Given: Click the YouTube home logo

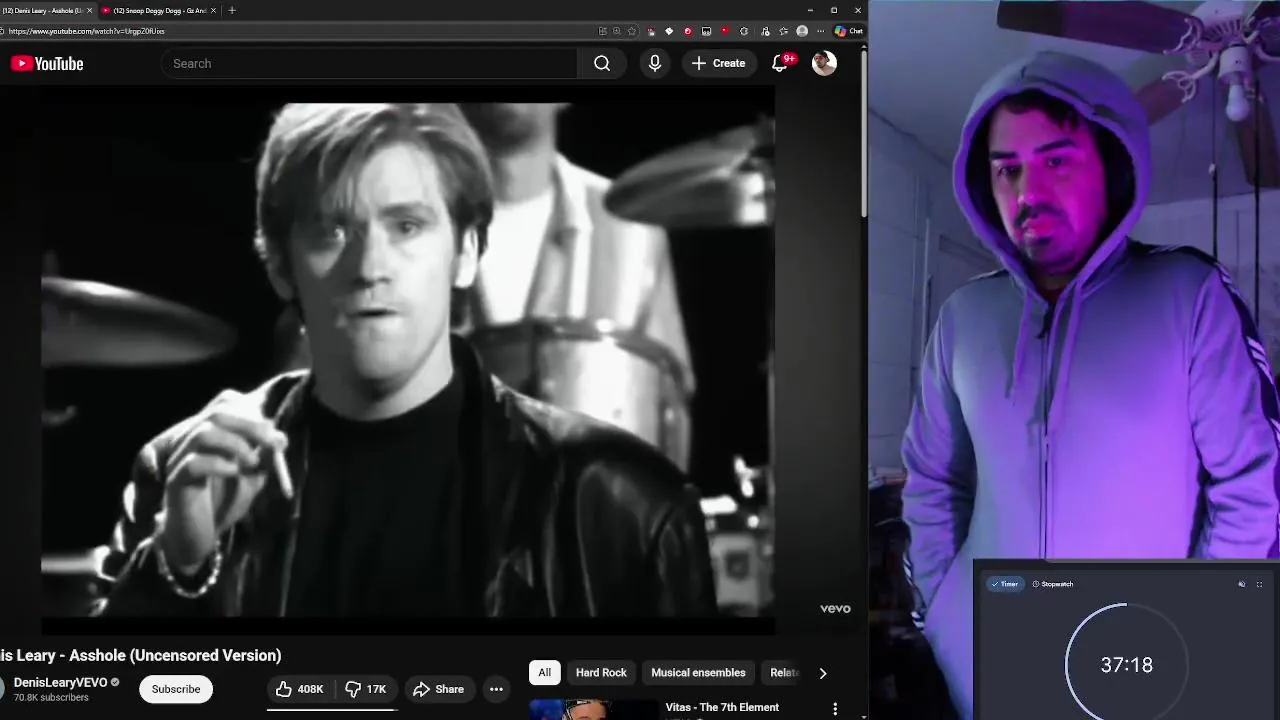Looking at the screenshot, I should [47, 63].
